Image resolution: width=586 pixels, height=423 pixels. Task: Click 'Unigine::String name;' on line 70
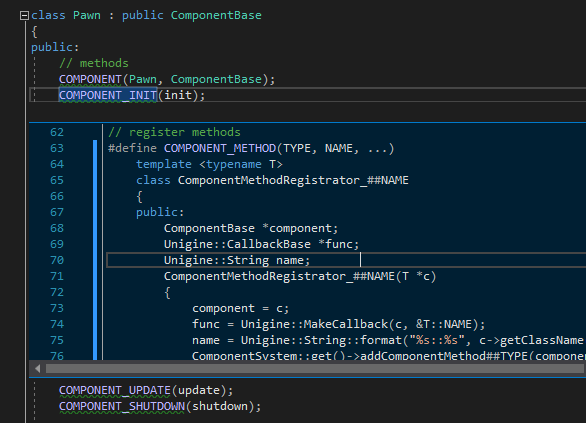tap(237, 260)
